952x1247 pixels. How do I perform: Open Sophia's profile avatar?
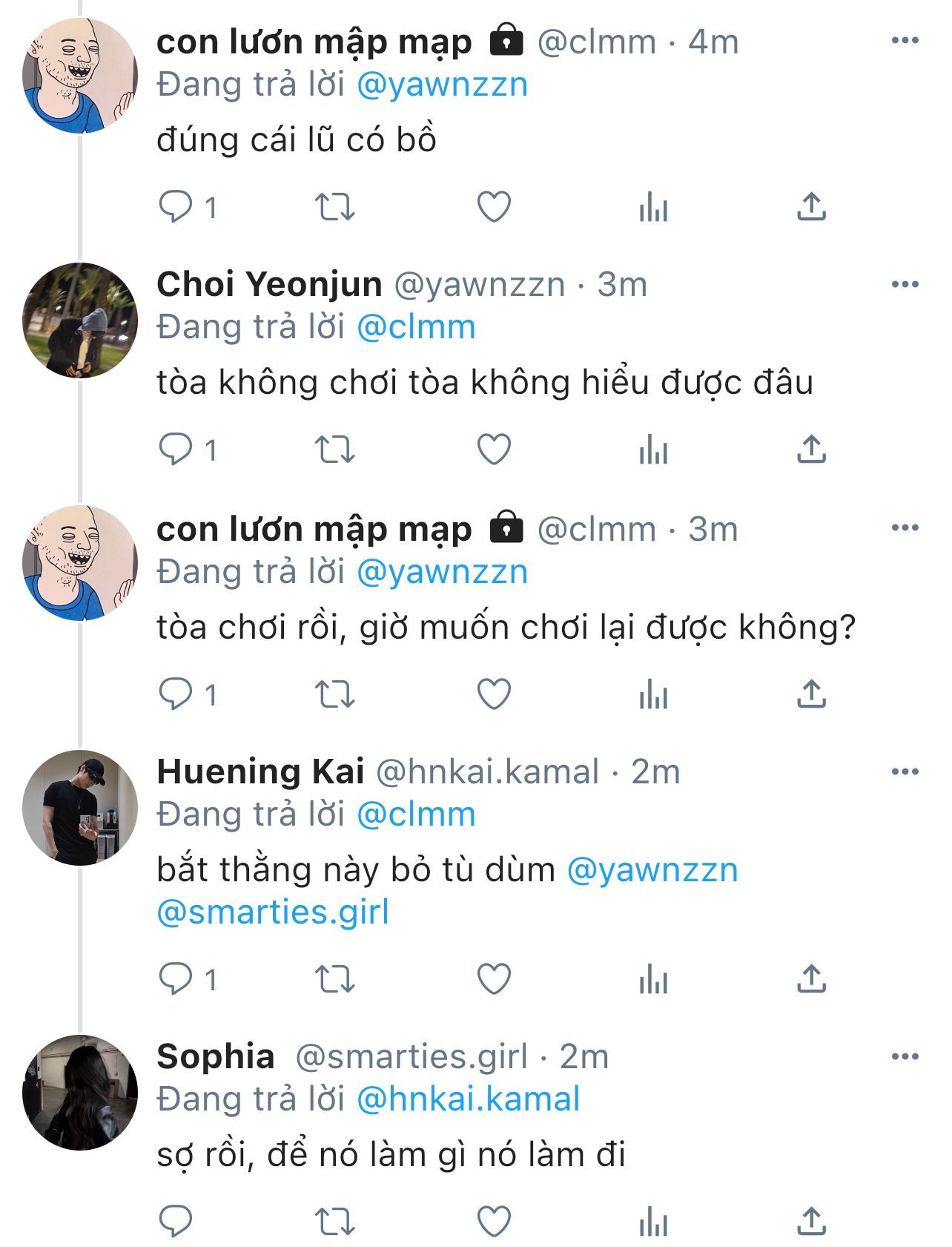point(80,1093)
